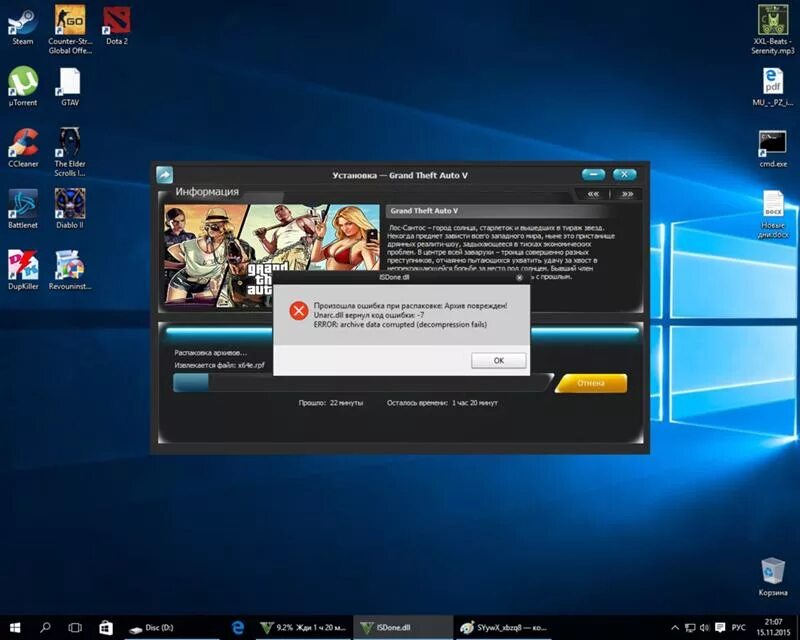Click Осталось времени: 1 час 20 минут
This screenshot has width=800, height=640.
click(442, 403)
